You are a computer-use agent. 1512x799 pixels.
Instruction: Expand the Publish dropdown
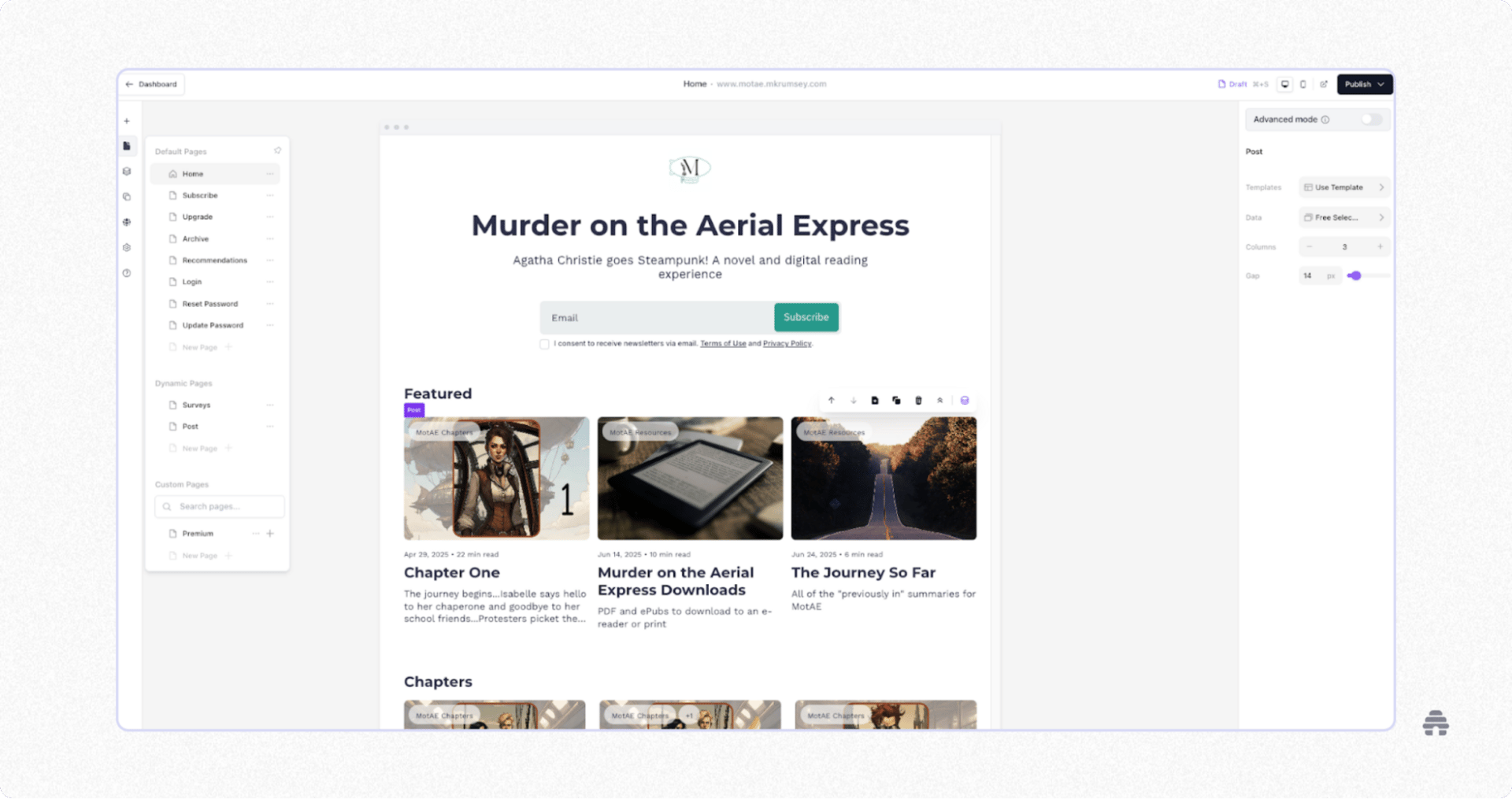(1380, 84)
